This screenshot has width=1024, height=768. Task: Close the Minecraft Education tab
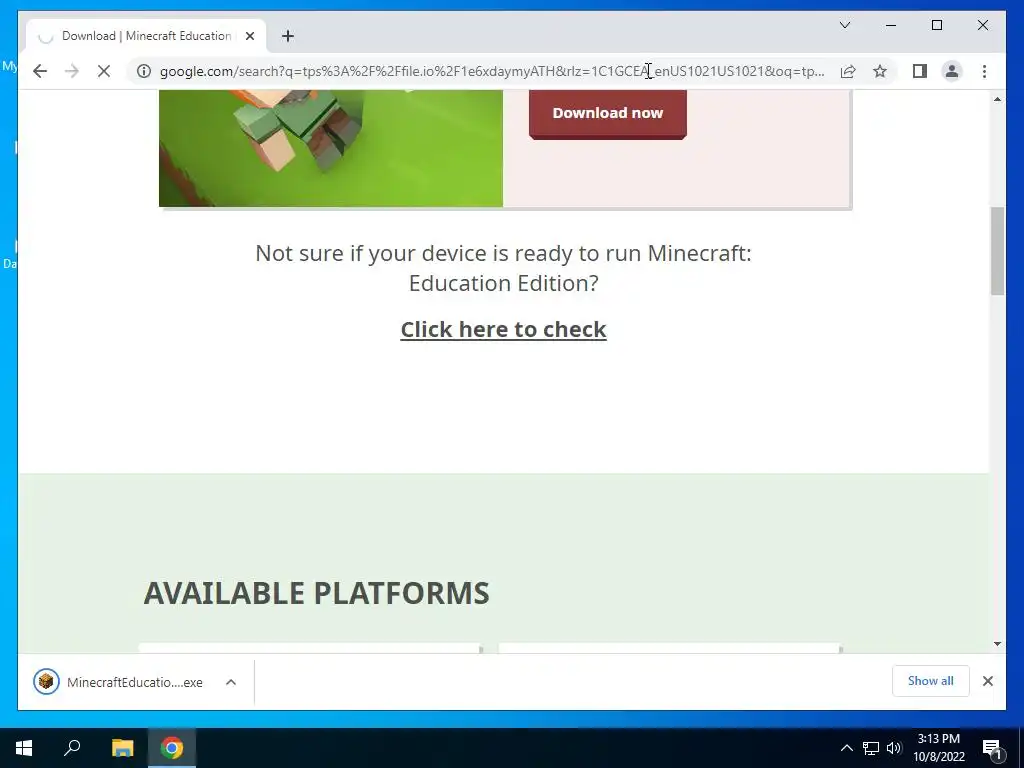tap(249, 36)
